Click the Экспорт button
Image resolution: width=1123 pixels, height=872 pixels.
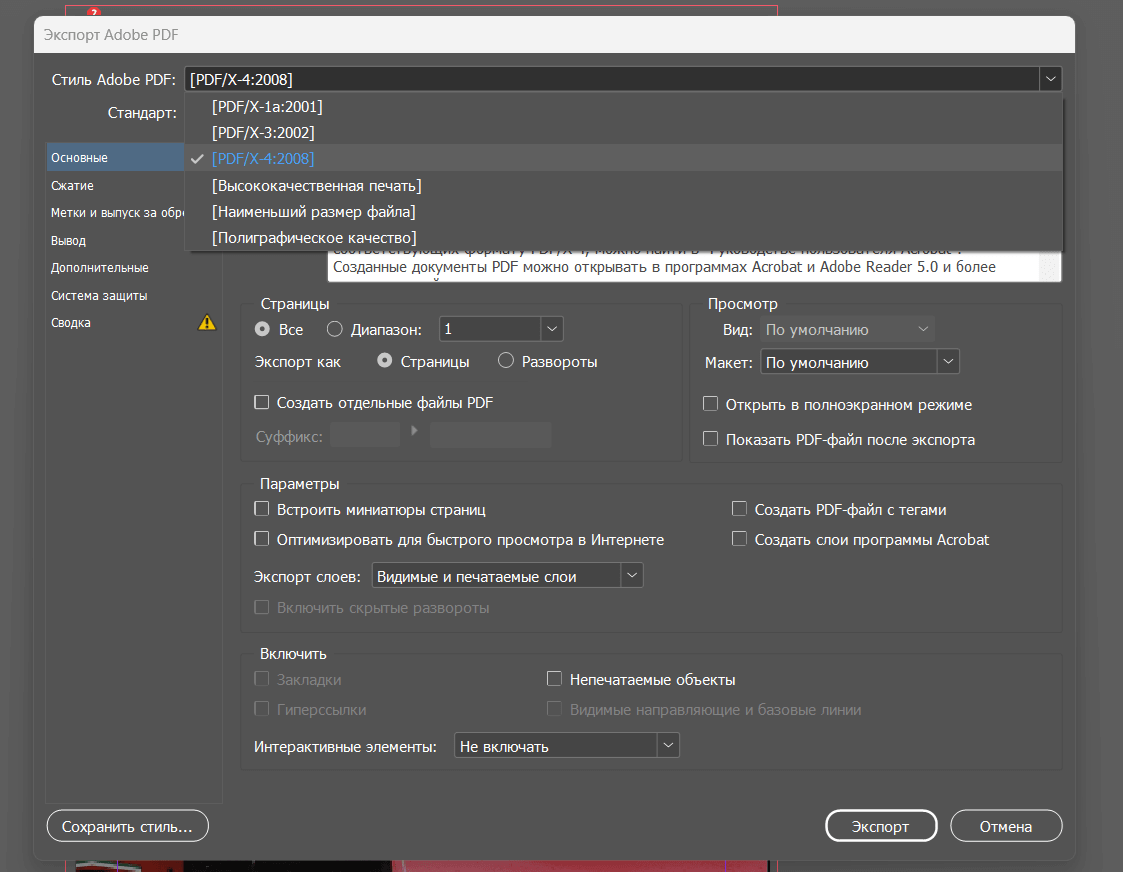pos(881,826)
